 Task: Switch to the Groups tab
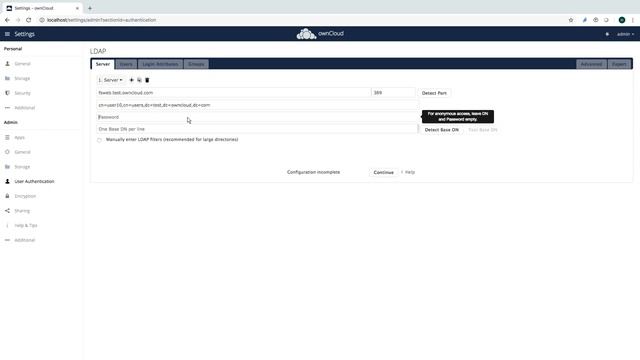coord(196,64)
